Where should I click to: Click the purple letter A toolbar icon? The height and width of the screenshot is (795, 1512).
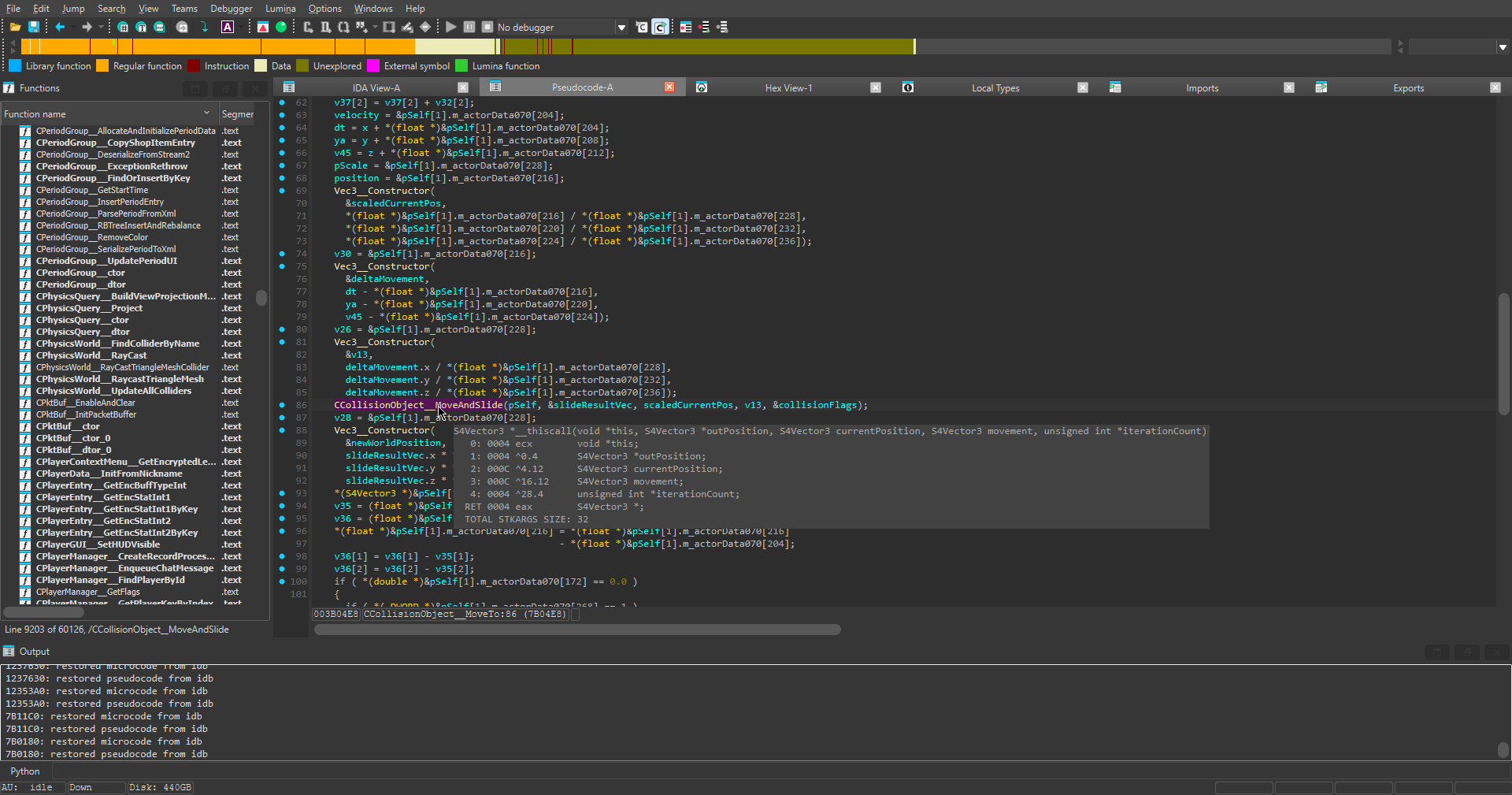(x=228, y=27)
